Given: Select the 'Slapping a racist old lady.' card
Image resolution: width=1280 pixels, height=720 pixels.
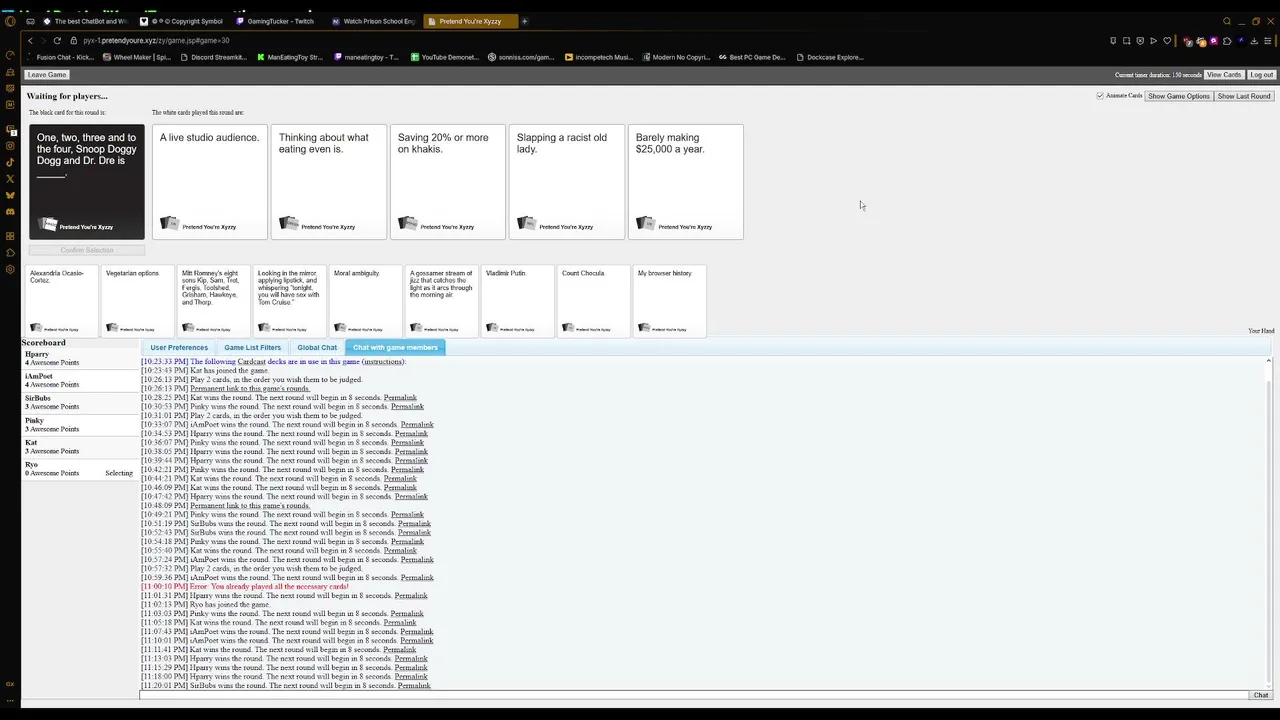Looking at the screenshot, I should (x=566, y=182).
